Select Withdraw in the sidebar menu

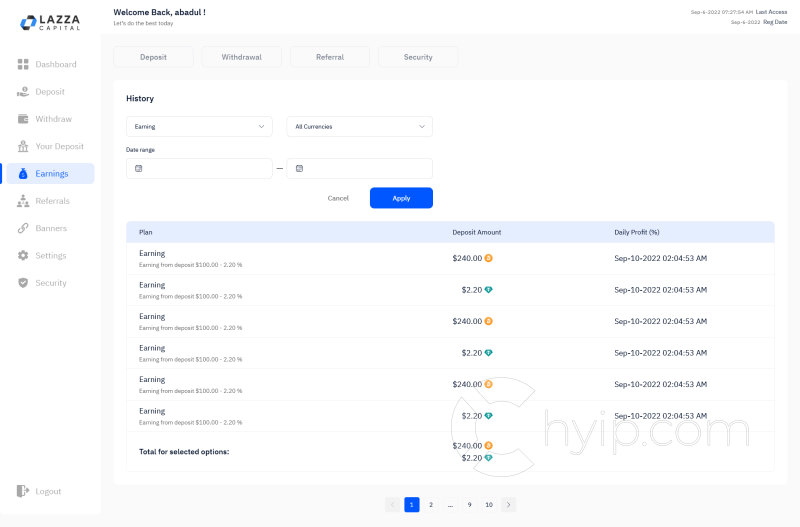(x=50, y=119)
